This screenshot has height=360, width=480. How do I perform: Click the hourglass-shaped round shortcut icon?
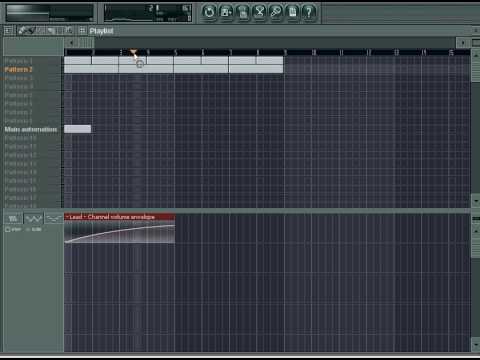(x=260, y=12)
